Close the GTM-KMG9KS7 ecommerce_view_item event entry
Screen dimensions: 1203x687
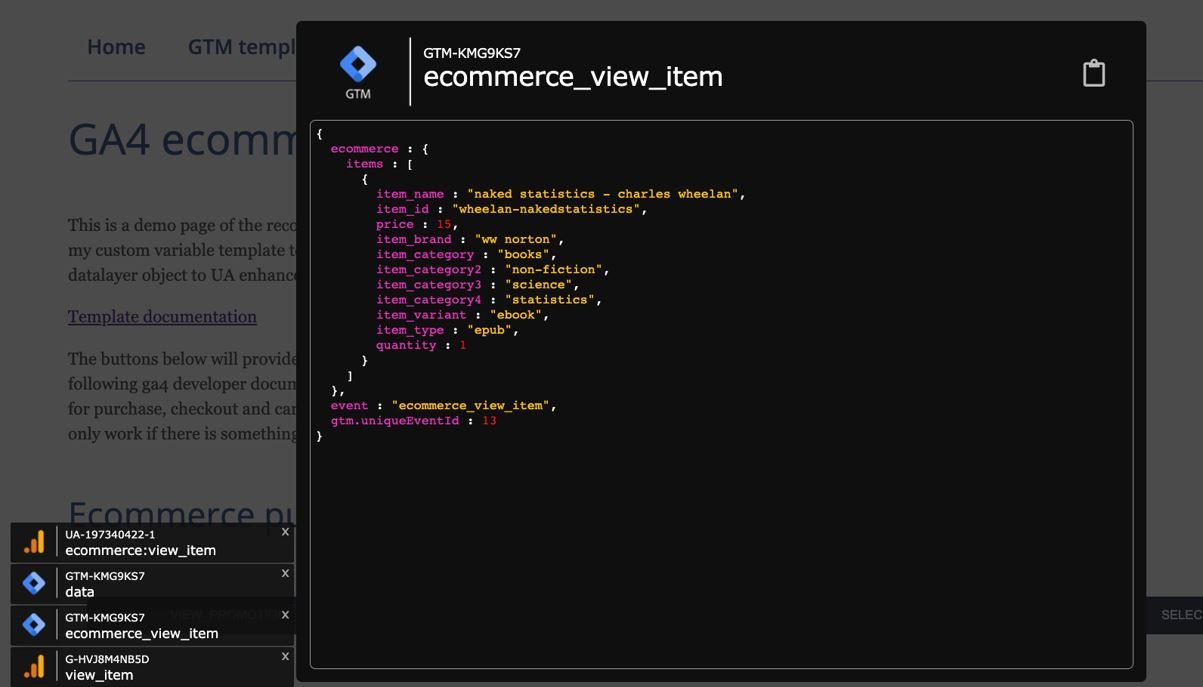tap(285, 615)
